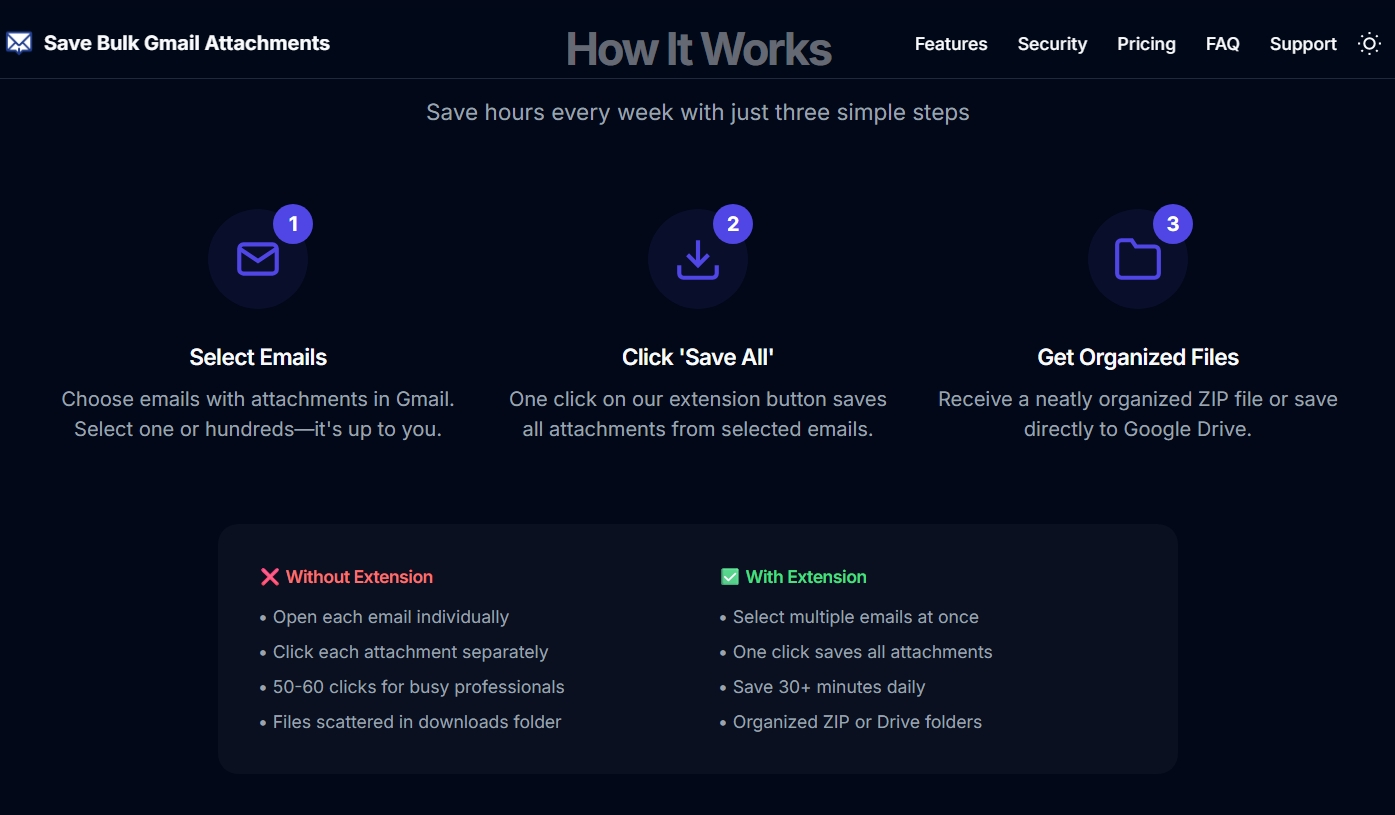Click the red X icon beside Without Extension
This screenshot has height=815, width=1395.
point(268,576)
